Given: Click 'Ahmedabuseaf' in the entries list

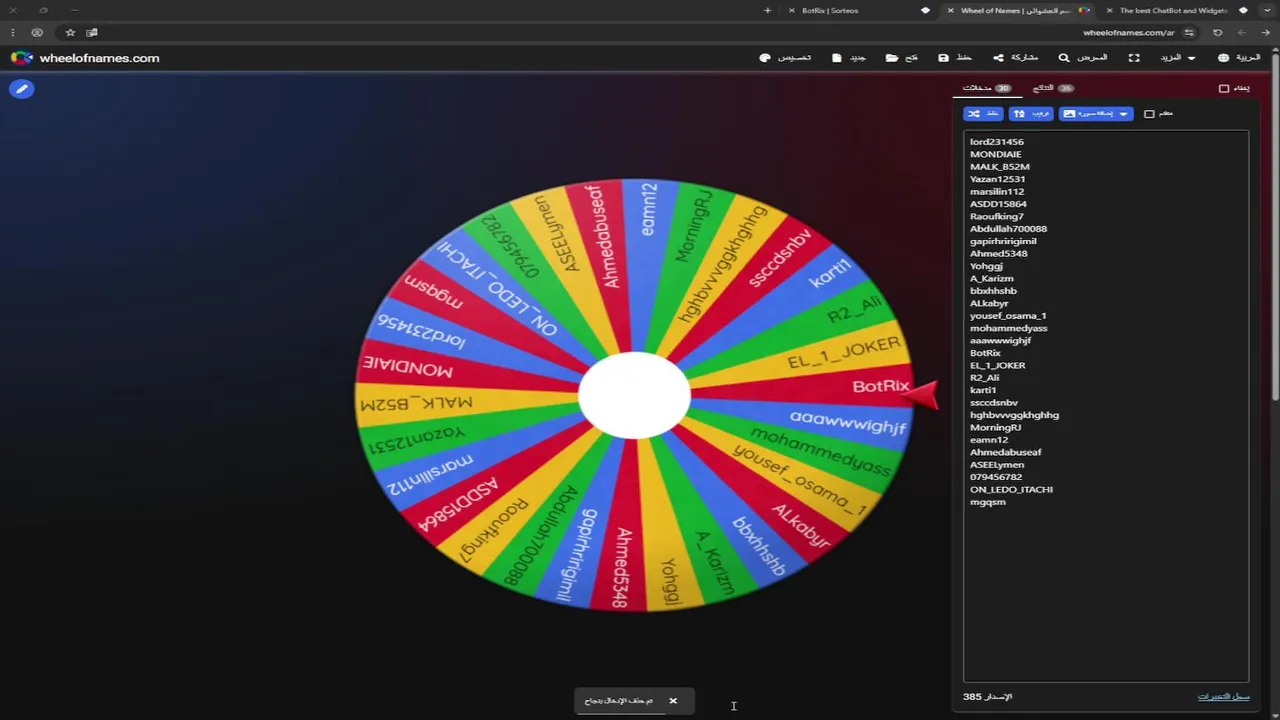Looking at the screenshot, I should [1005, 452].
